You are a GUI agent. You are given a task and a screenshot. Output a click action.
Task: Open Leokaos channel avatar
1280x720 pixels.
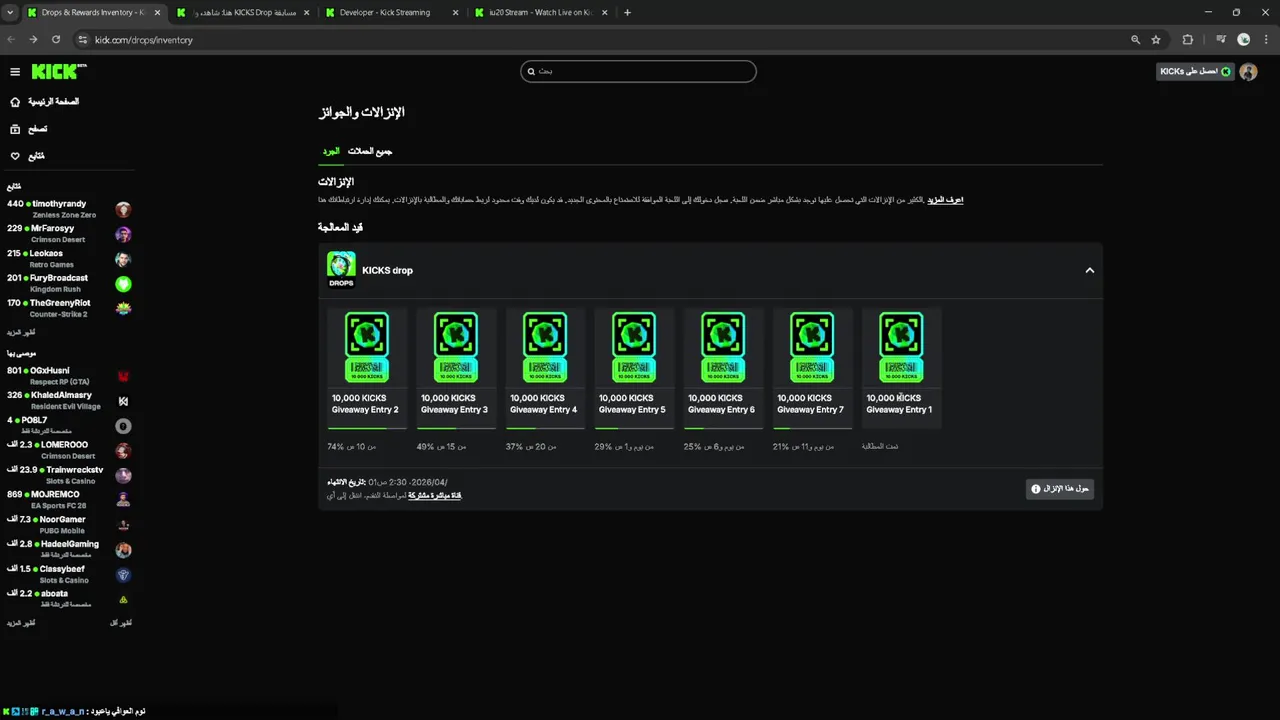[x=123, y=259]
